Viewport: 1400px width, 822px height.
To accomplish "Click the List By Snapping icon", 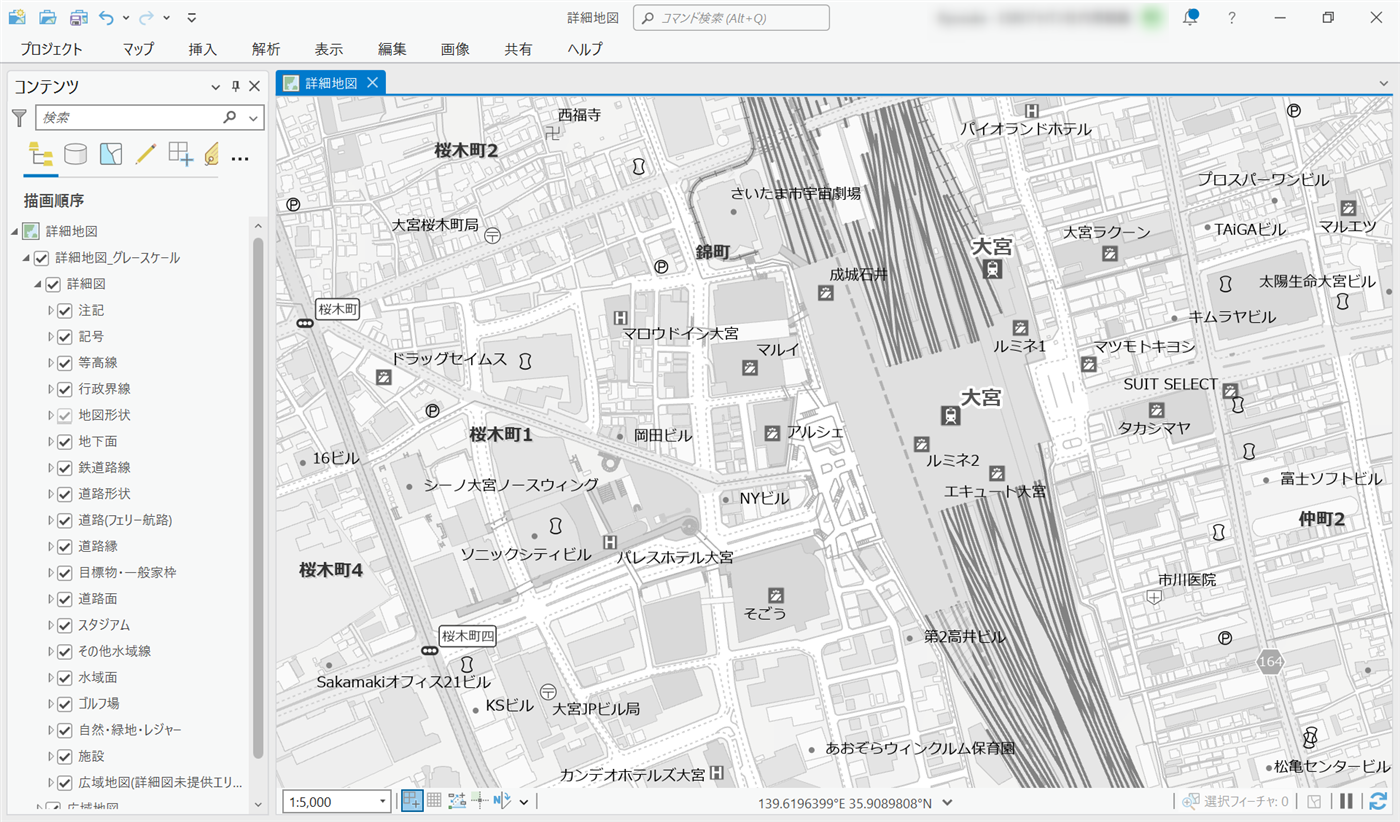I will point(180,153).
